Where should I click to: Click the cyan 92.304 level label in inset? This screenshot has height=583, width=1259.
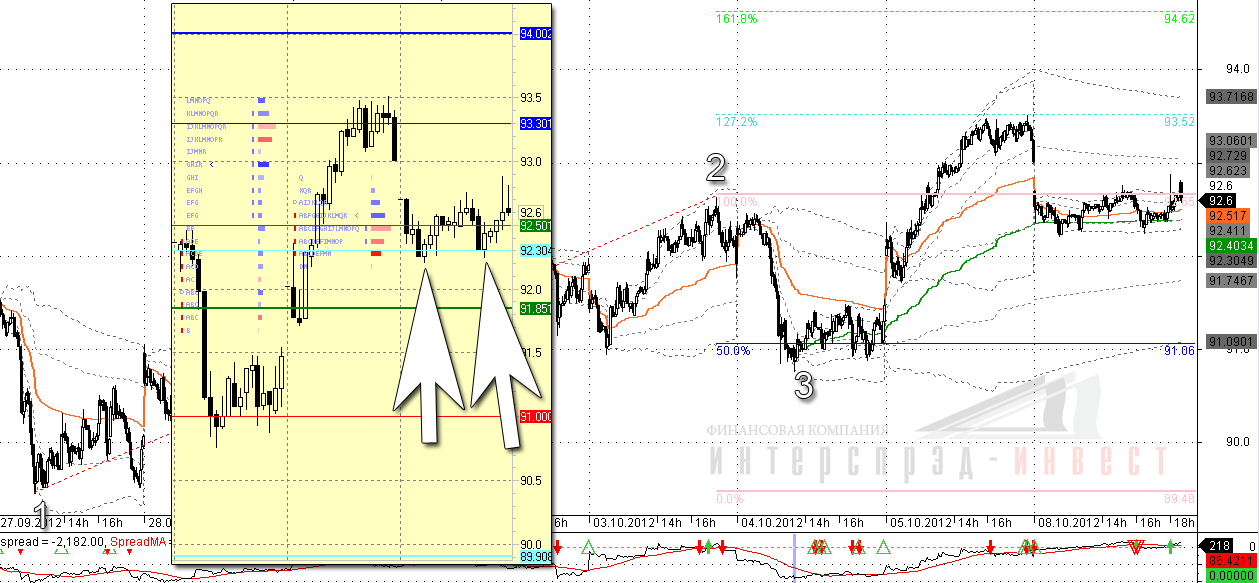tap(536, 250)
